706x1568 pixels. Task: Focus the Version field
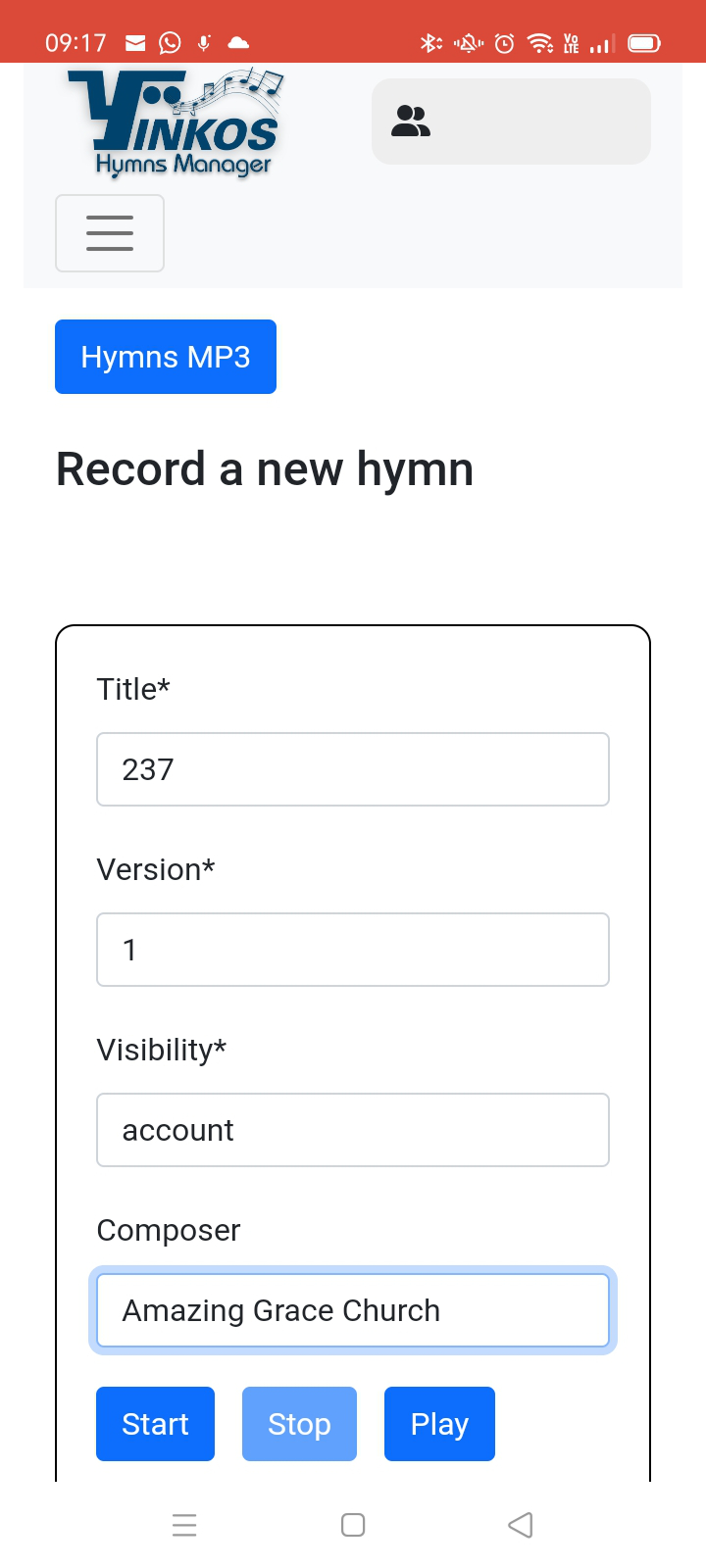click(x=353, y=950)
